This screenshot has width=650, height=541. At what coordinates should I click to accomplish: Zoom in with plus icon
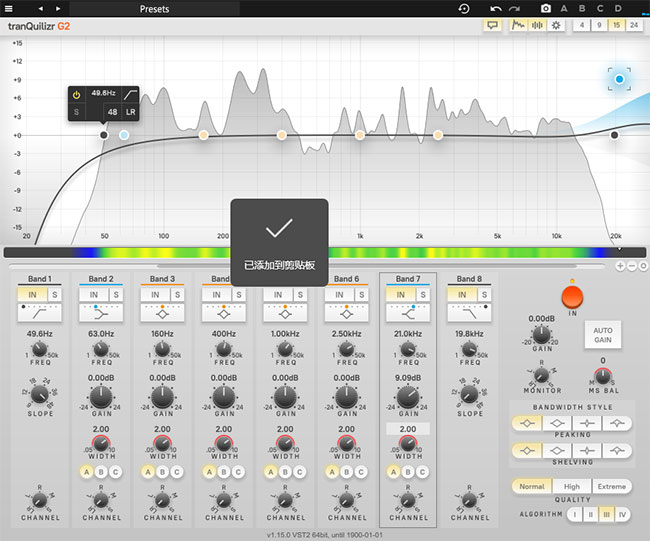[620, 266]
